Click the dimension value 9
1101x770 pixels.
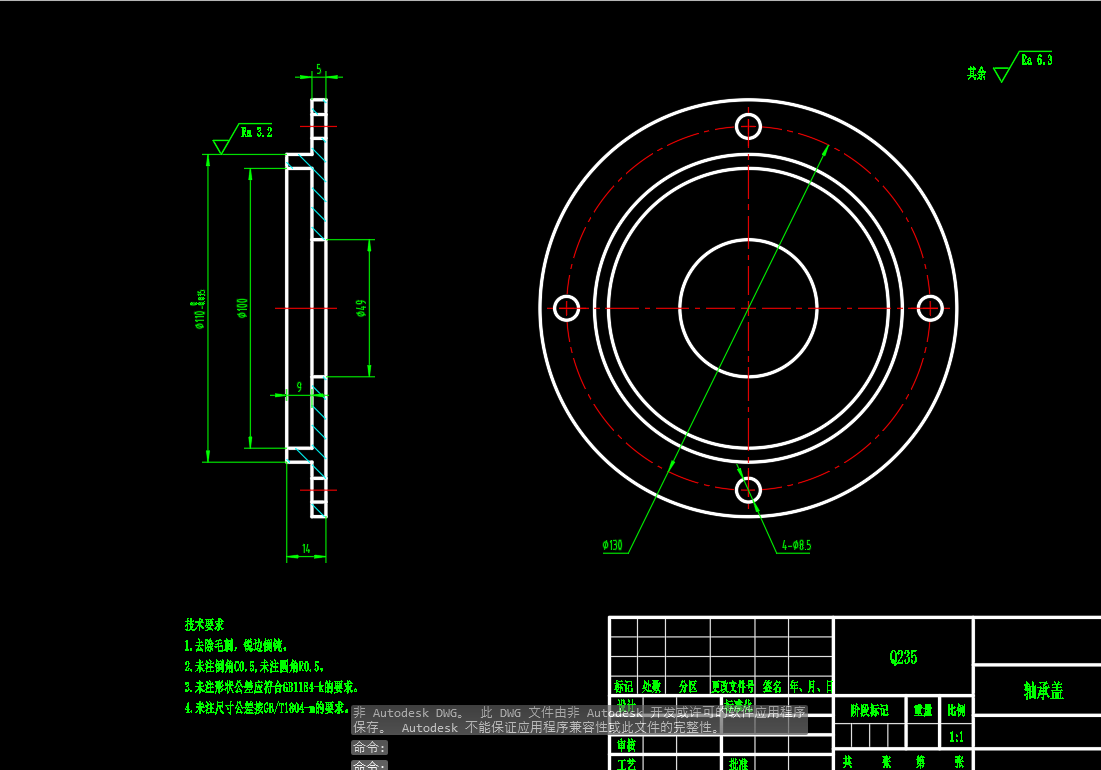[299, 387]
